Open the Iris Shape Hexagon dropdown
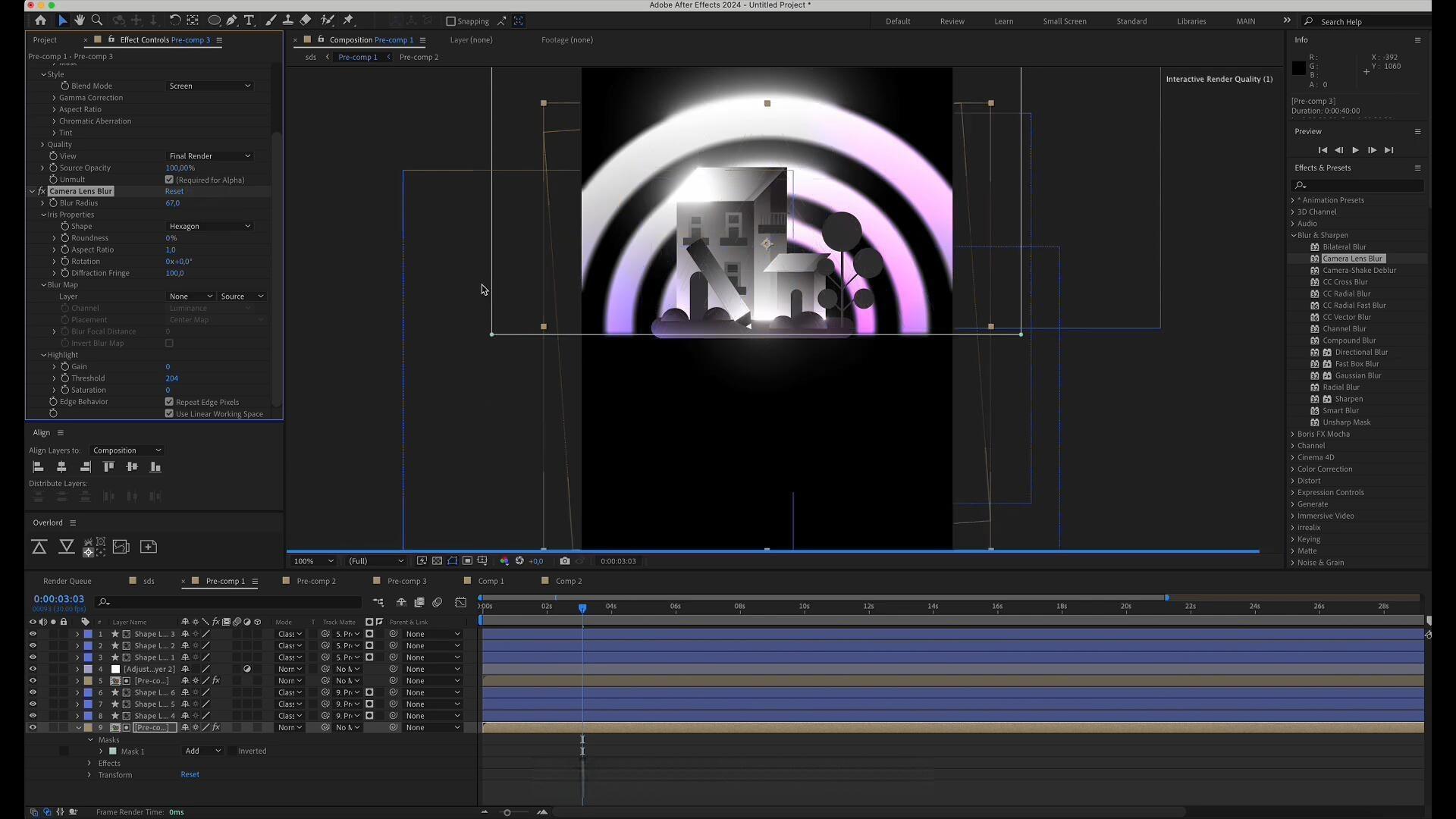This screenshot has width=1456, height=819. coord(209,226)
